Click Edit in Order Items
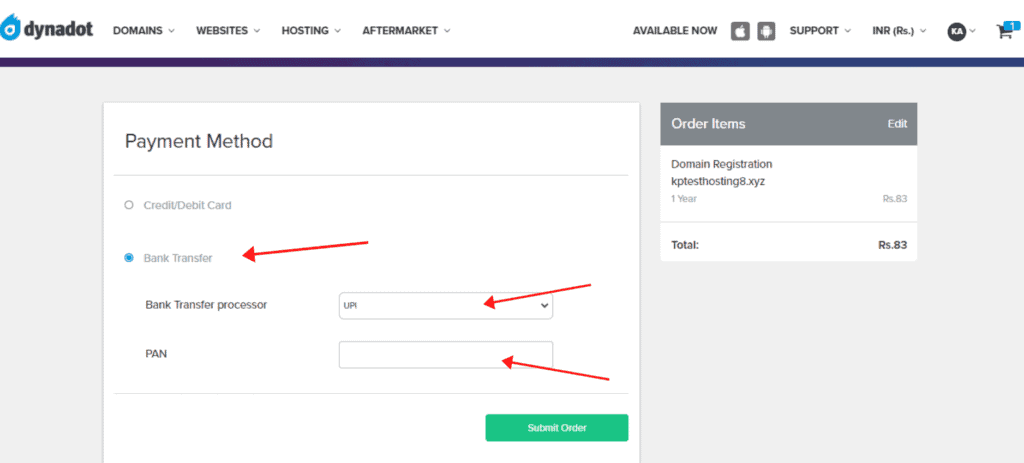 tap(897, 124)
